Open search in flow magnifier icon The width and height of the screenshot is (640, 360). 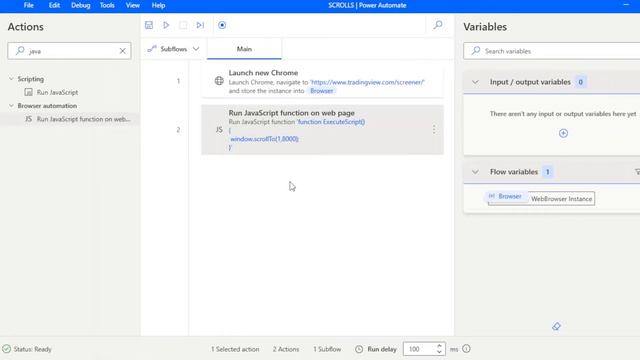(438, 25)
